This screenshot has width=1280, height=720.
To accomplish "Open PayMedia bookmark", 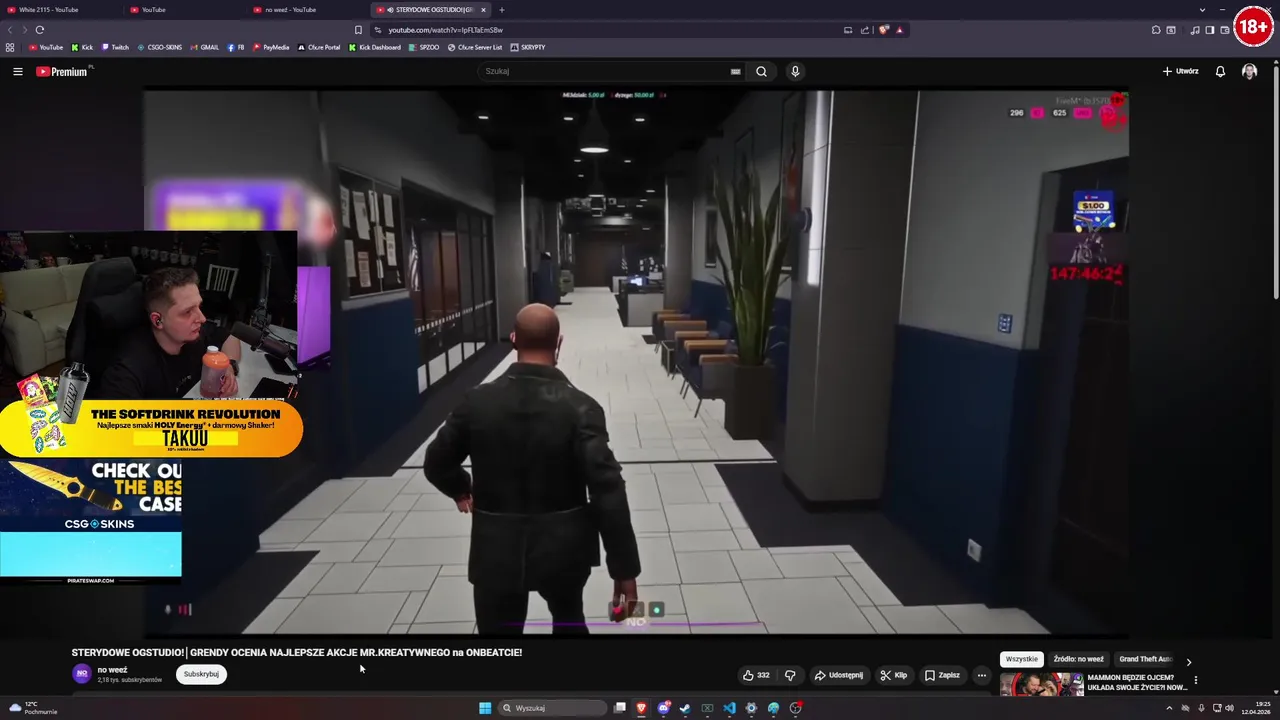I will (271, 47).
